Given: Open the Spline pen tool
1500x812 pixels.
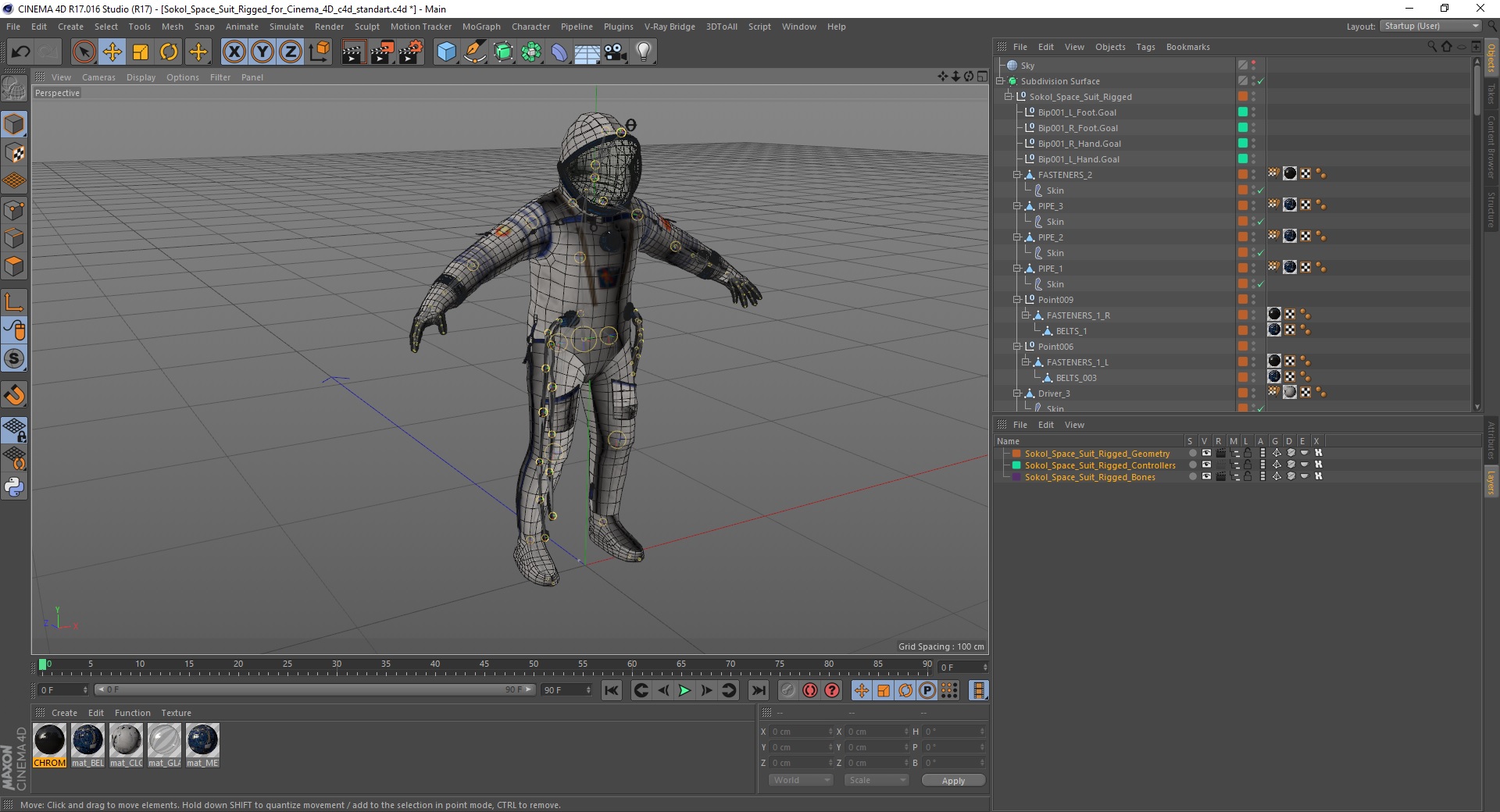Looking at the screenshot, I should (475, 52).
